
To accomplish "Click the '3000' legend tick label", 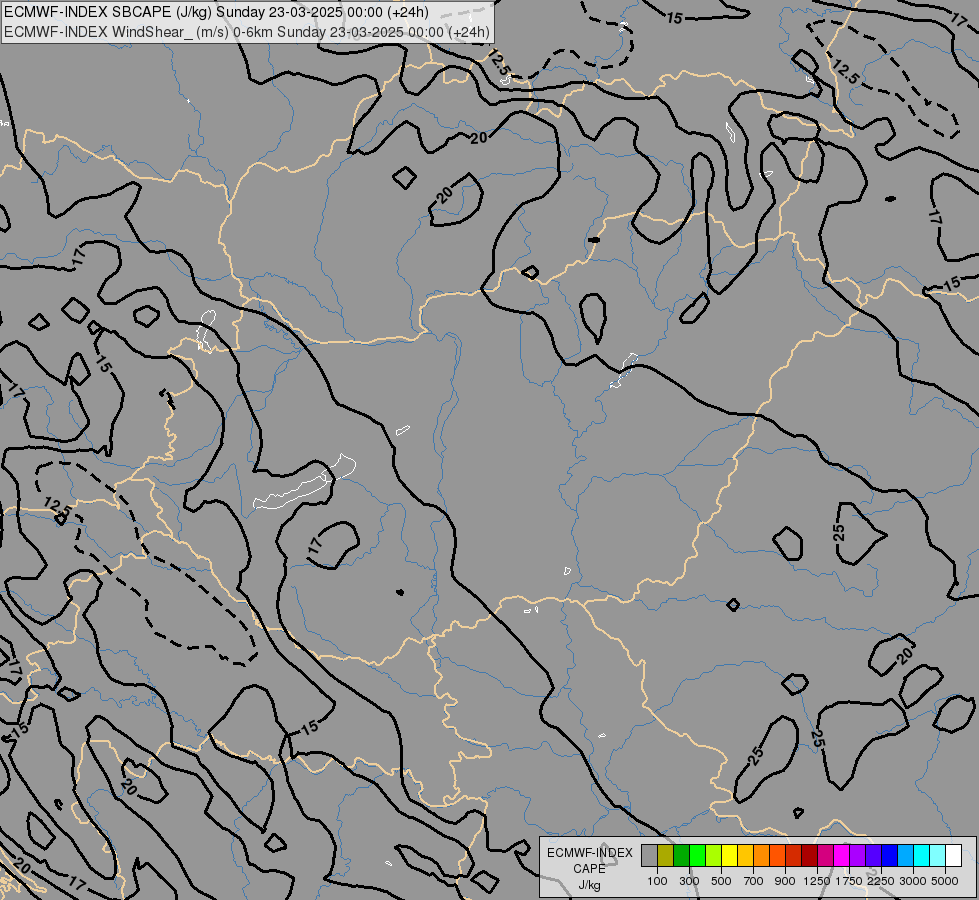I will click(913, 881).
